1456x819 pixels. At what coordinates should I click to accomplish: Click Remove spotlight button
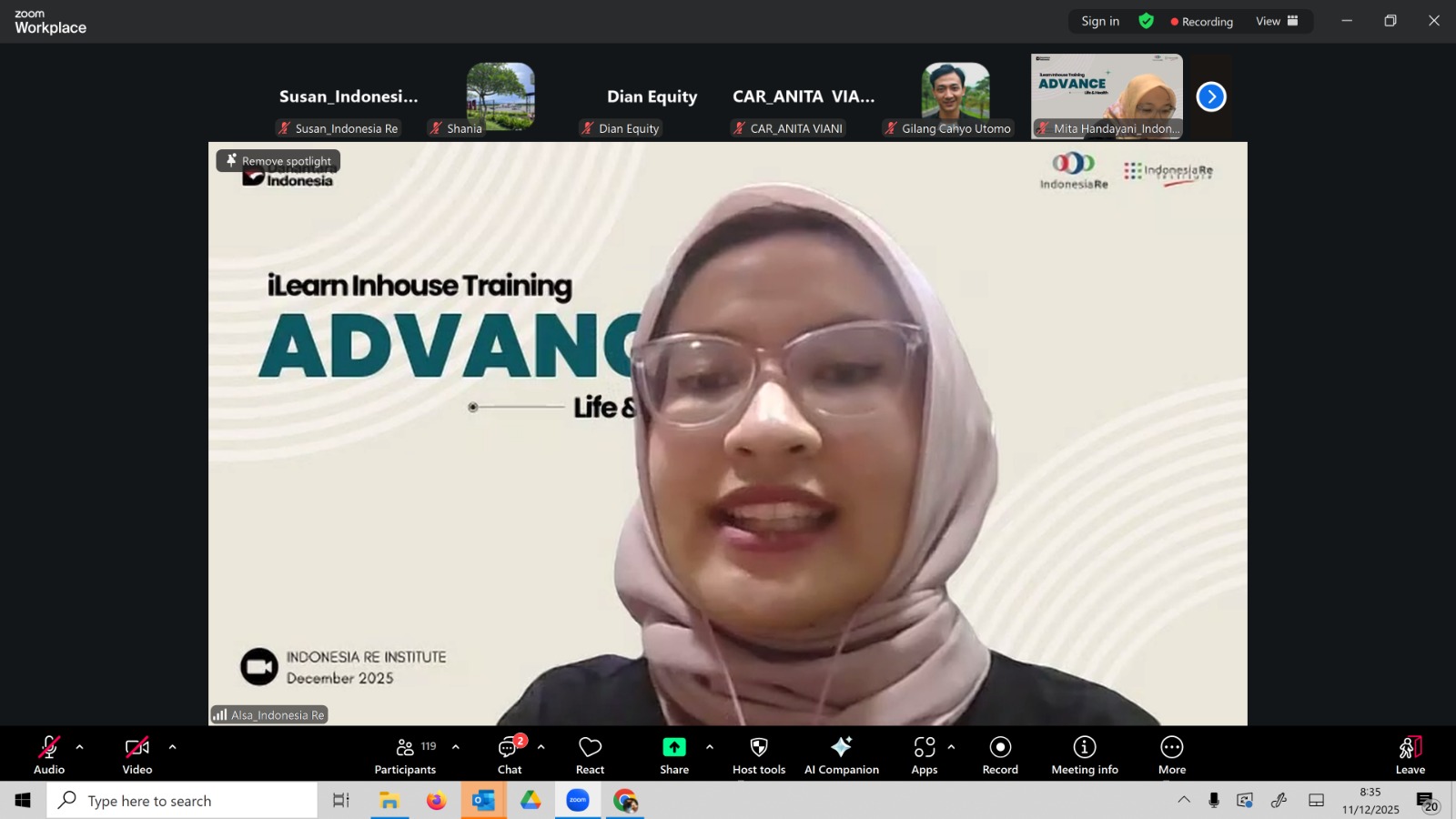point(278,161)
